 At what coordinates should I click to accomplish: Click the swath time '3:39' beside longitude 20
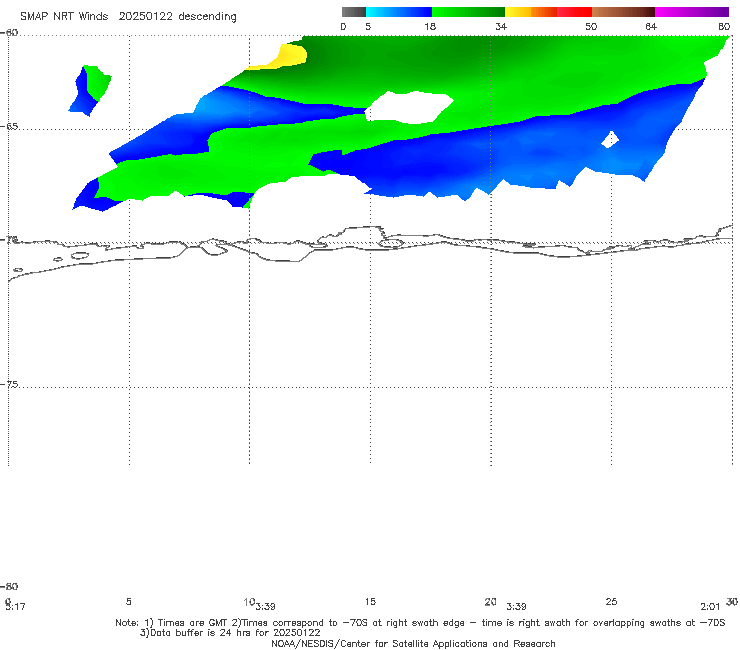[516, 607]
